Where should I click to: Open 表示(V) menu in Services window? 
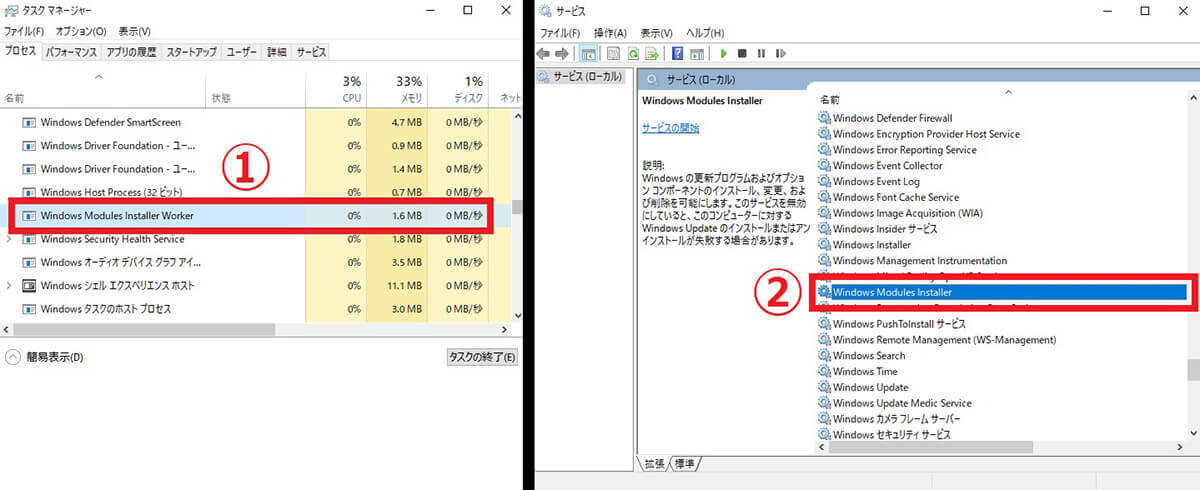pyautogui.click(x=656, y=33)
